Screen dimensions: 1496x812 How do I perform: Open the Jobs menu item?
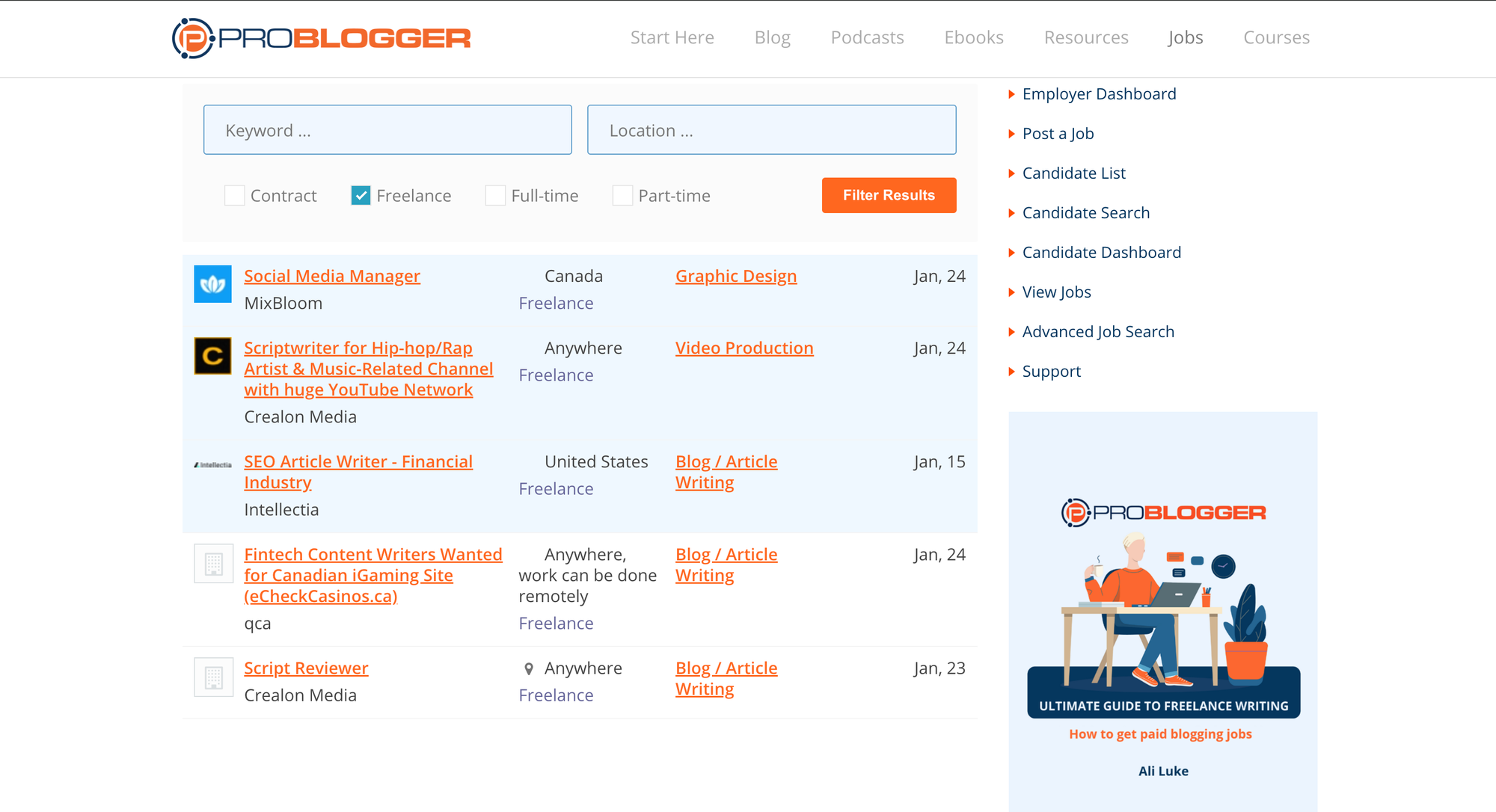point(1186,37)
